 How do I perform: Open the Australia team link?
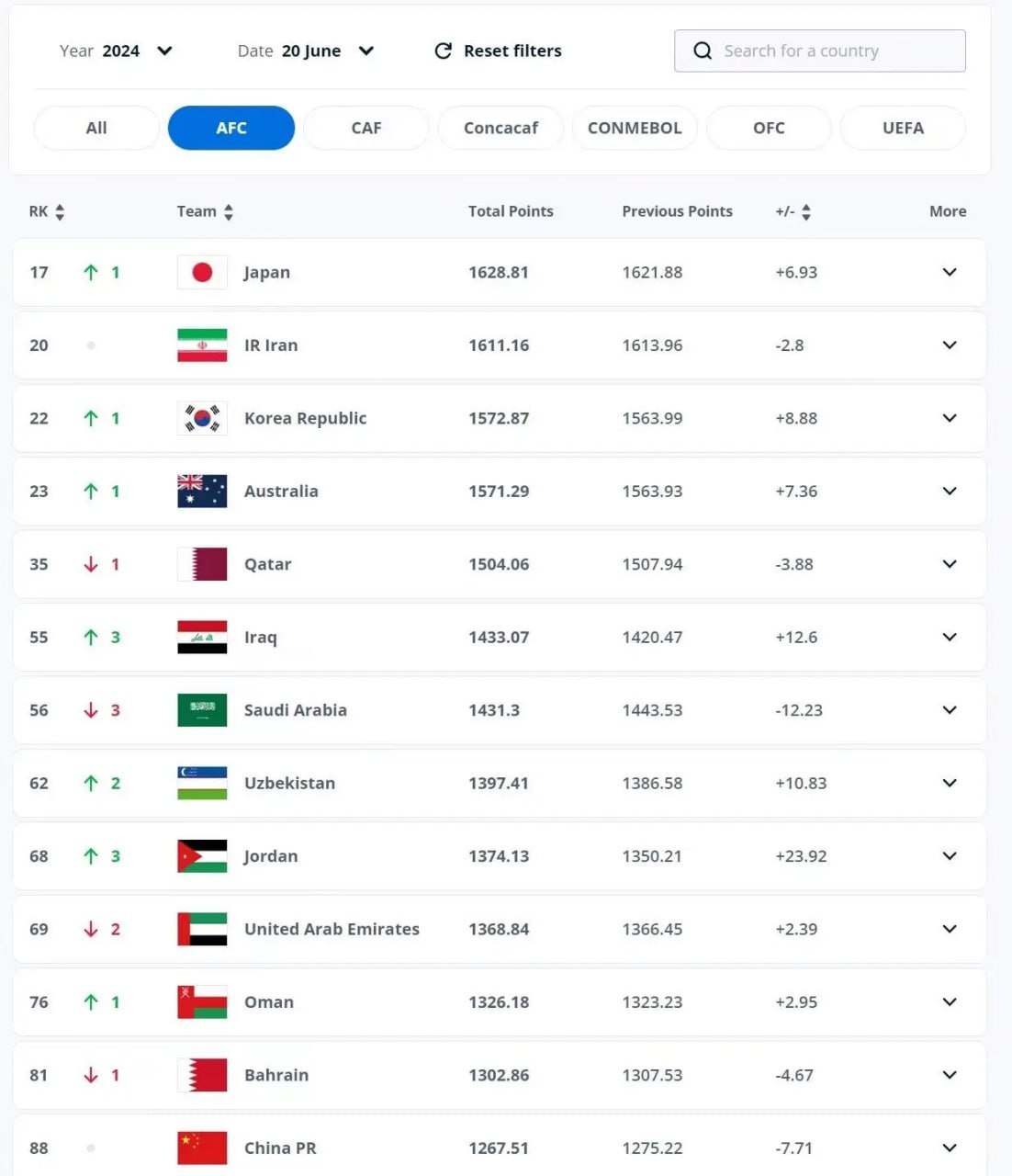(x=281, y=492)
